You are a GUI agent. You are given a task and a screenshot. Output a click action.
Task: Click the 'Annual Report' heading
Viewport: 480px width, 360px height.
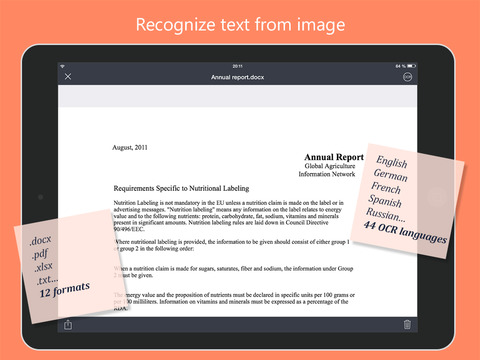[334, 157]
